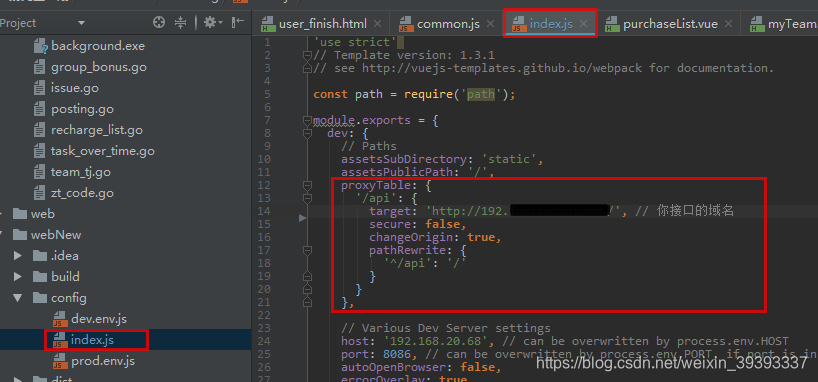The height and width of the screenshot is (382, 818).
Task: Close the purchaseList.vue tab
Action: pyautogui.click(x=729, y=24)
